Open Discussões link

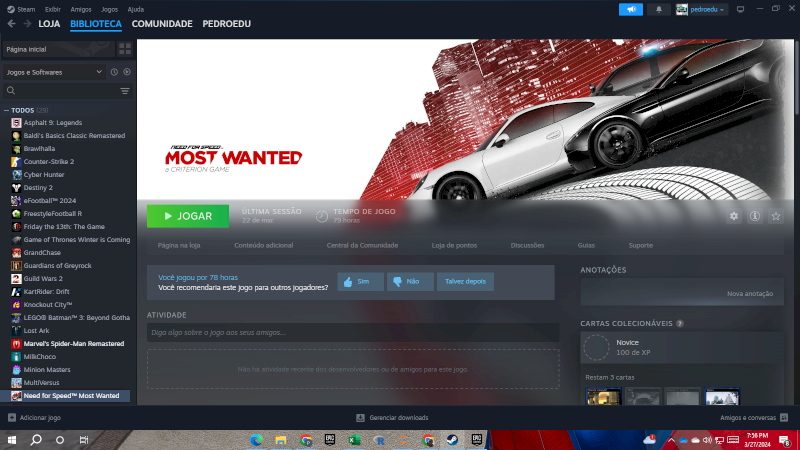(x=527, y=245)
